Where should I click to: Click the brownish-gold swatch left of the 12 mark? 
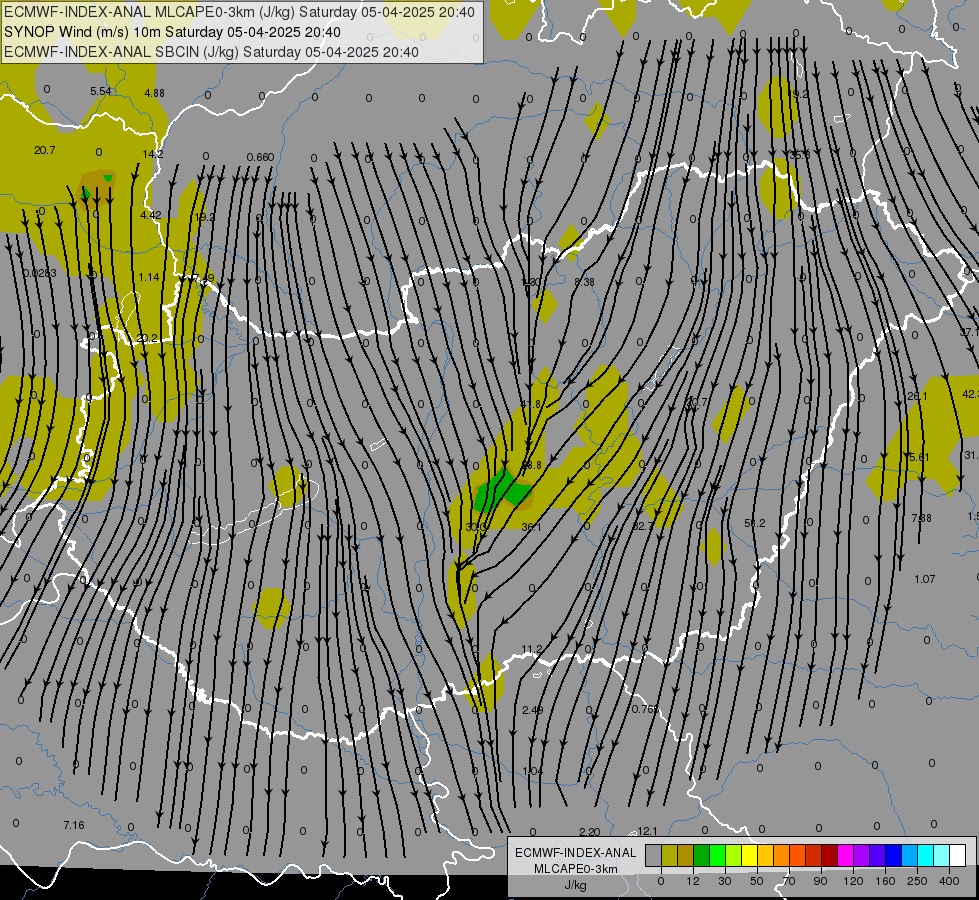click(x=686, y=855)
